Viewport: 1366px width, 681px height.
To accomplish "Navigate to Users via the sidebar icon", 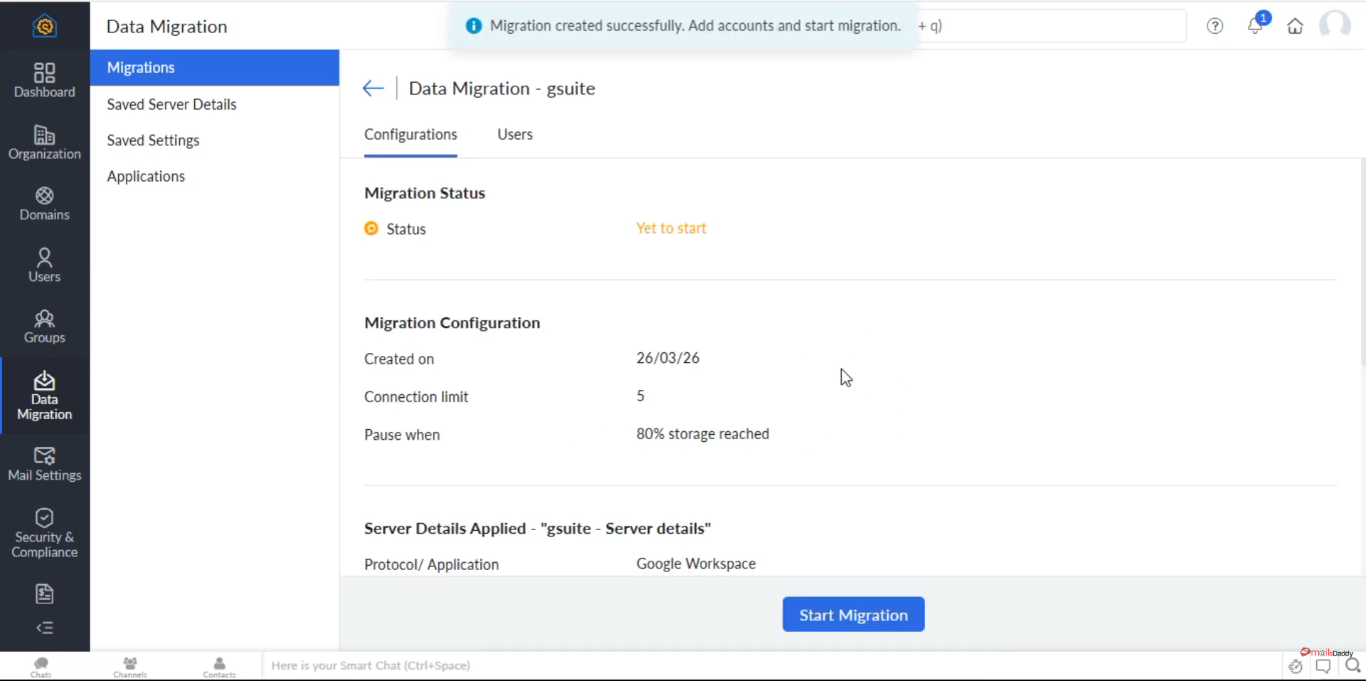I will pos(44,264).
